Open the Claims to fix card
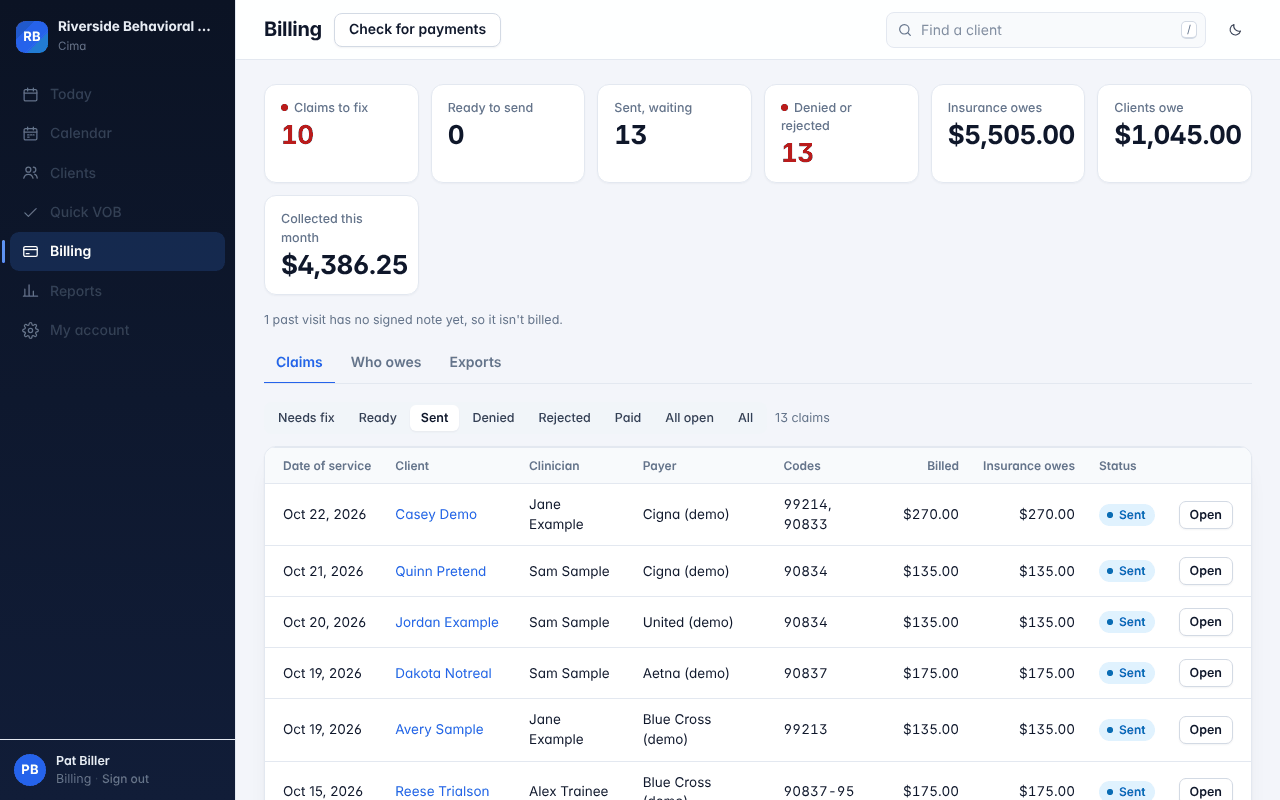 pyautogui.click(x=341, y=134)
